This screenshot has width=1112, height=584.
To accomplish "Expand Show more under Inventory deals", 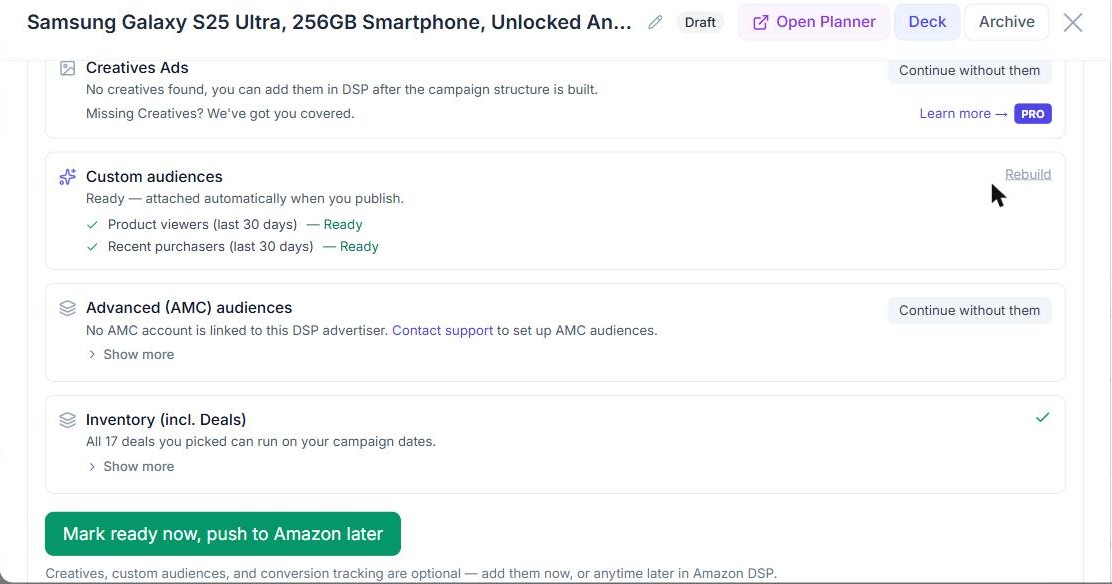I will coord(130,466).
